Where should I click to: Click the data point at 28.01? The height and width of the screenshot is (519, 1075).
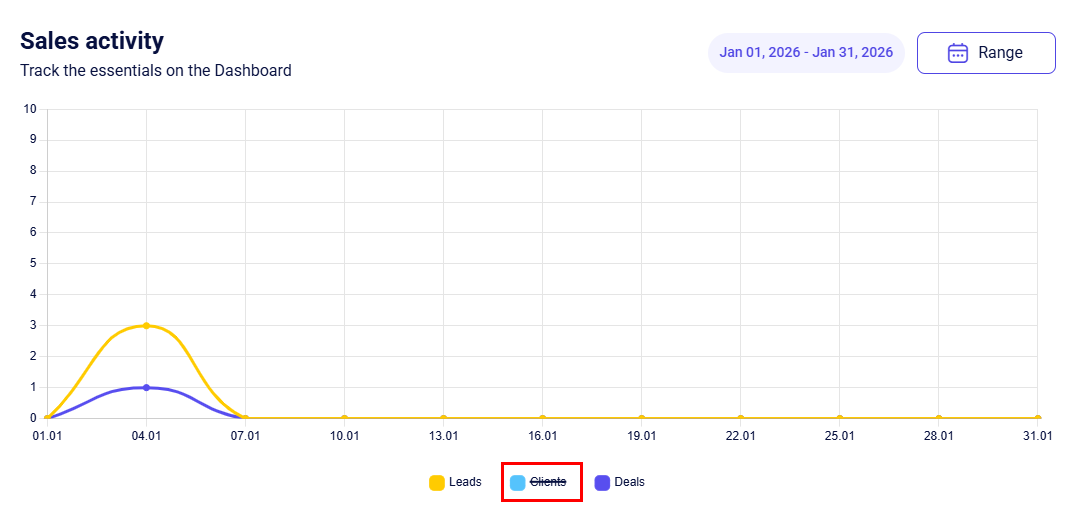[938, 418]
